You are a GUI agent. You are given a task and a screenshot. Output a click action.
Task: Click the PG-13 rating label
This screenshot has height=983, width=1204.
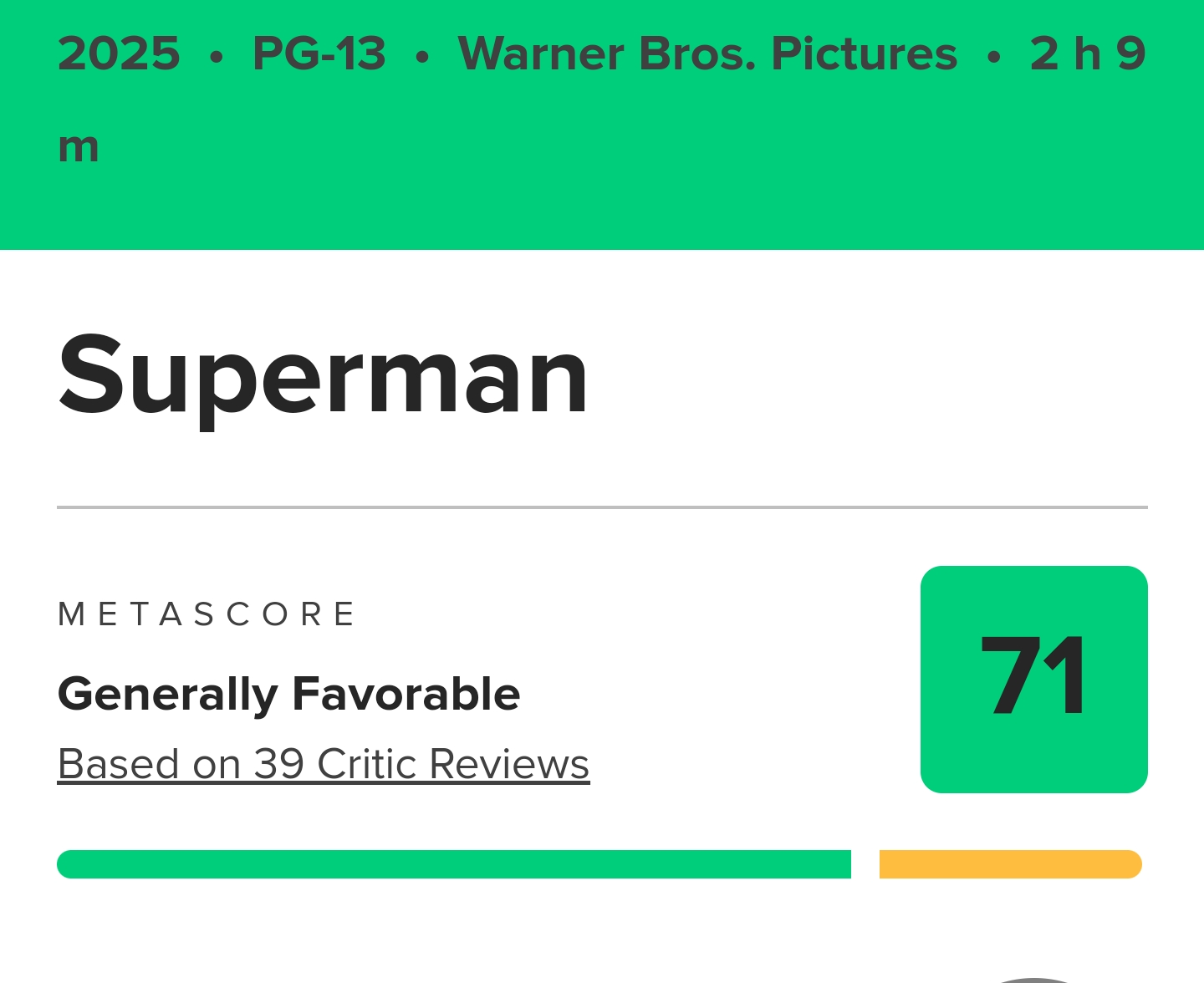click(x=319, y=53)
